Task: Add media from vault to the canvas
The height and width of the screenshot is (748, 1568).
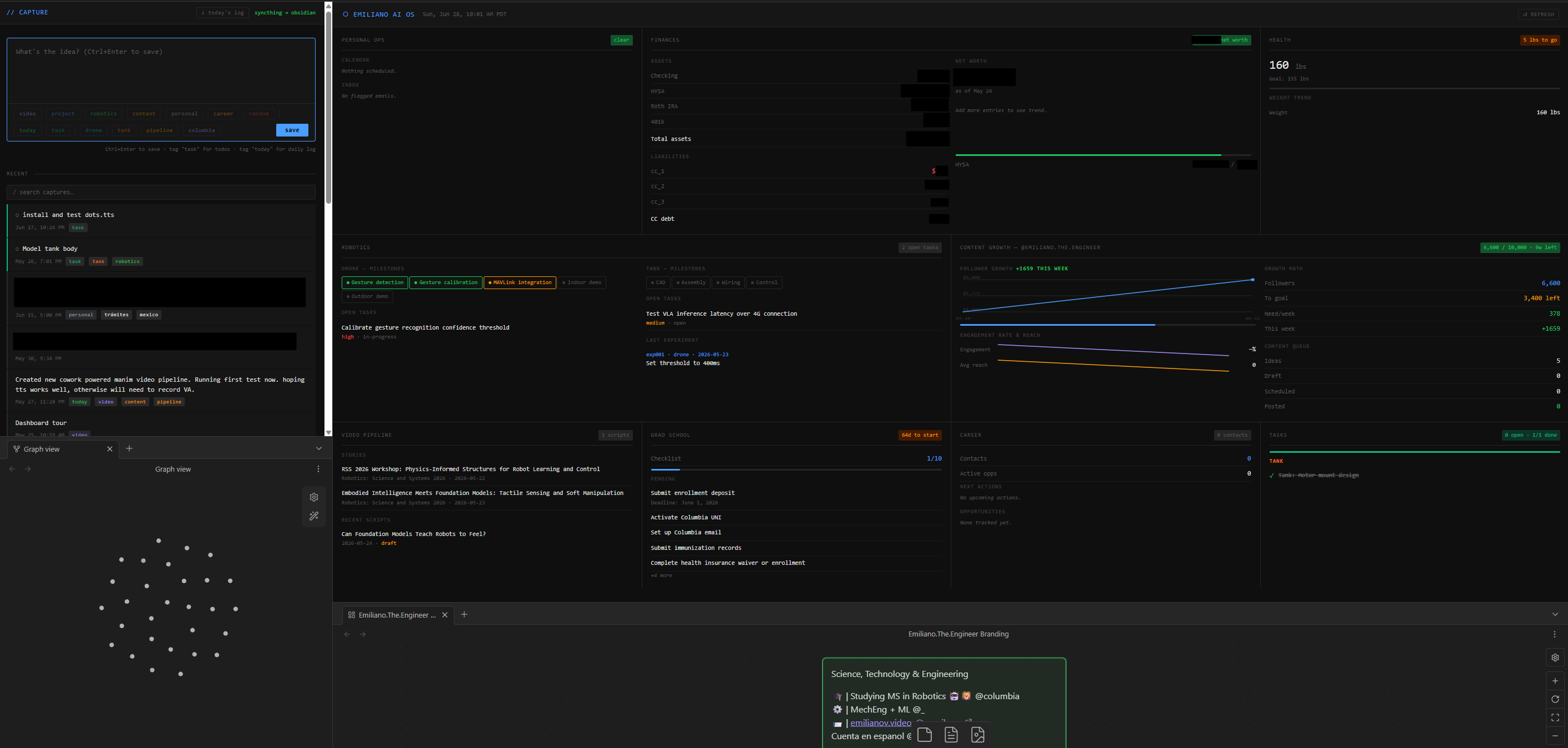Action: click(x=977, y=735)
